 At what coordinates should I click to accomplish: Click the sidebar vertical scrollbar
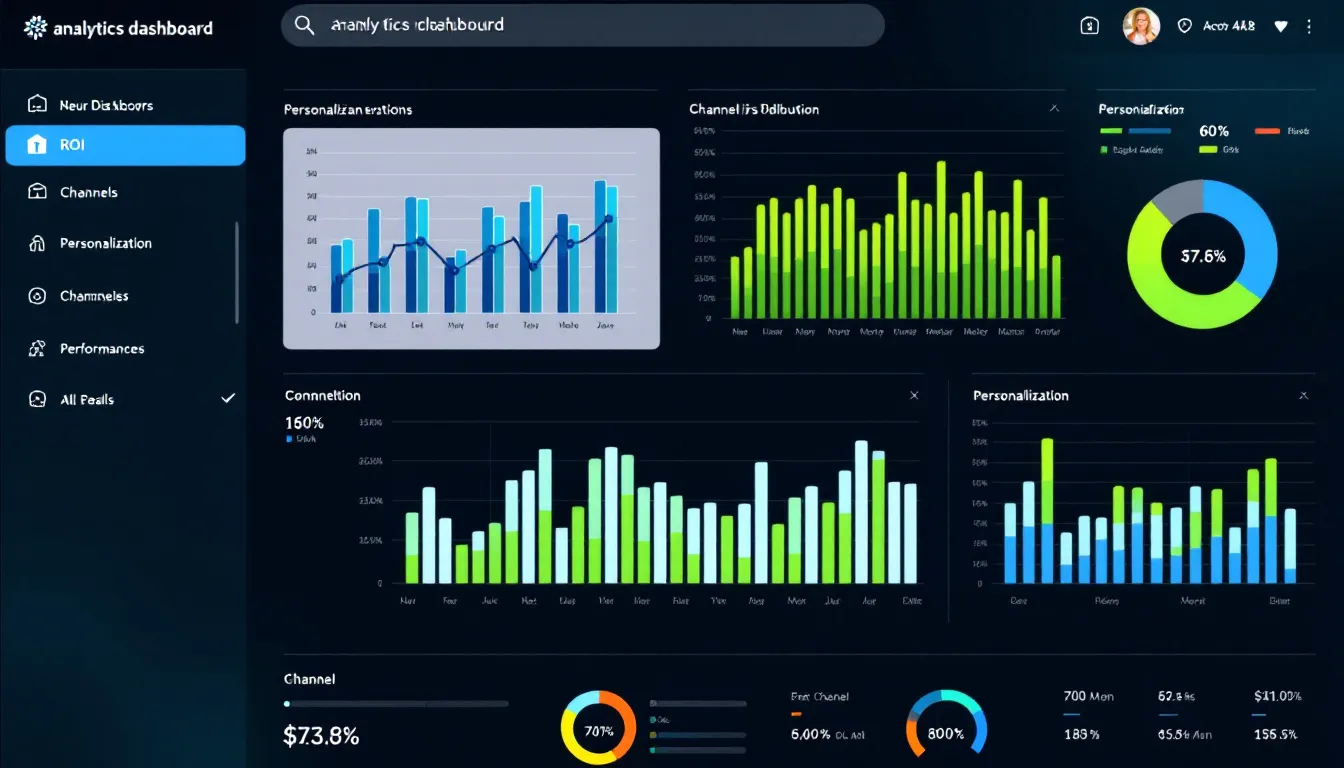pos(237,272)
